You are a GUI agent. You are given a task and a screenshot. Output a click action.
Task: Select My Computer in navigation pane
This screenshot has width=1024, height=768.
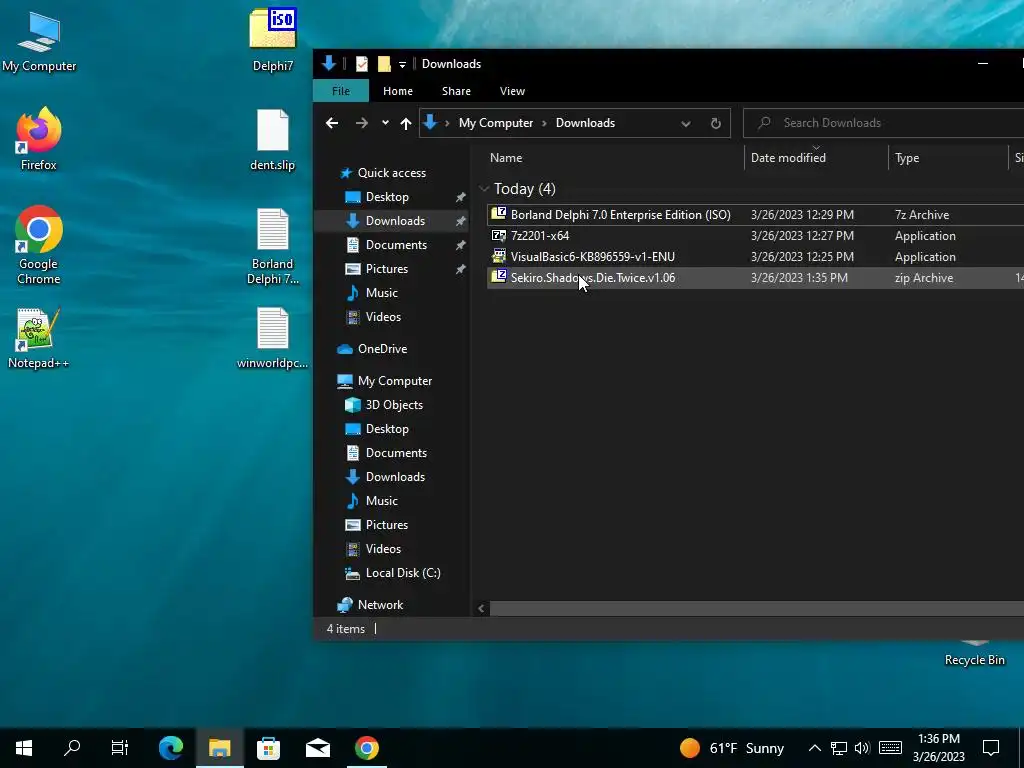coord(394,381)
